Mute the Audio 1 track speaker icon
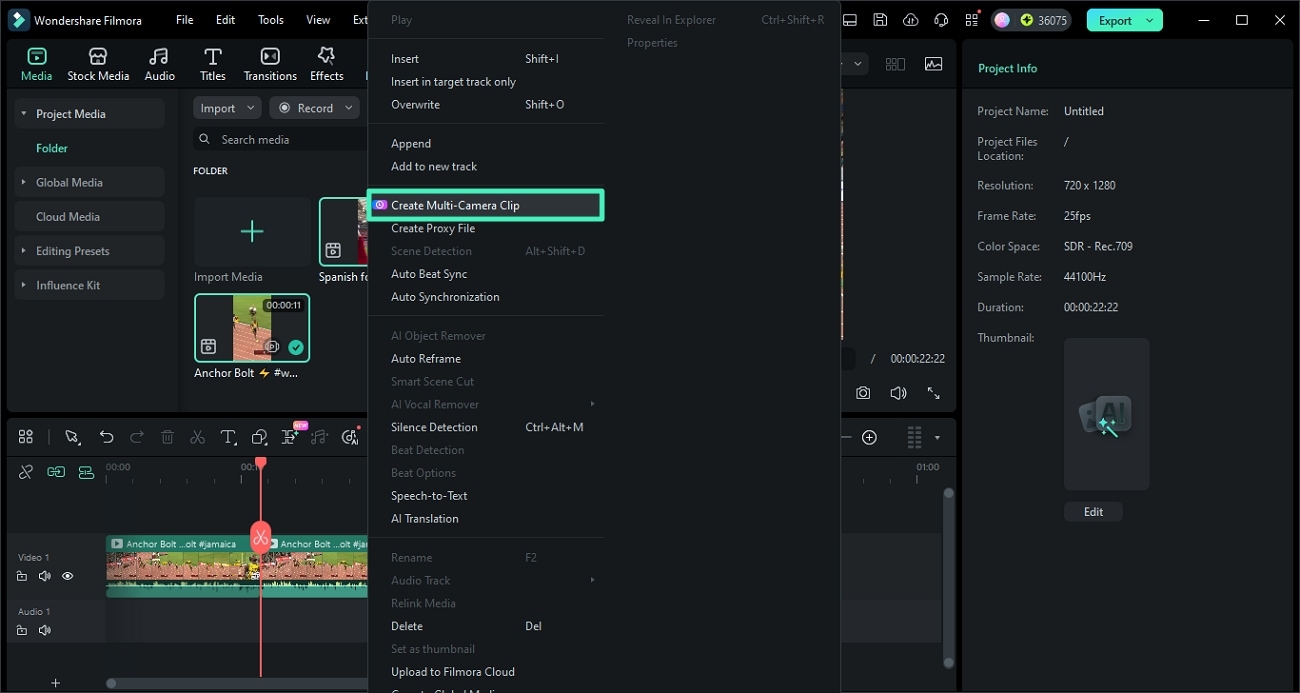The image size is (1300, 693). [x=44, y=630]
